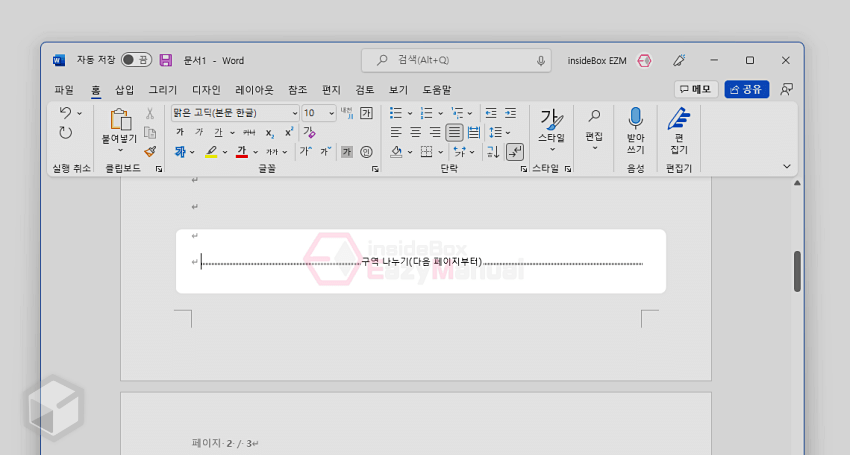Click the insideBox EZM account name
This screenshot has height=455, width=850.
[597, 61]
